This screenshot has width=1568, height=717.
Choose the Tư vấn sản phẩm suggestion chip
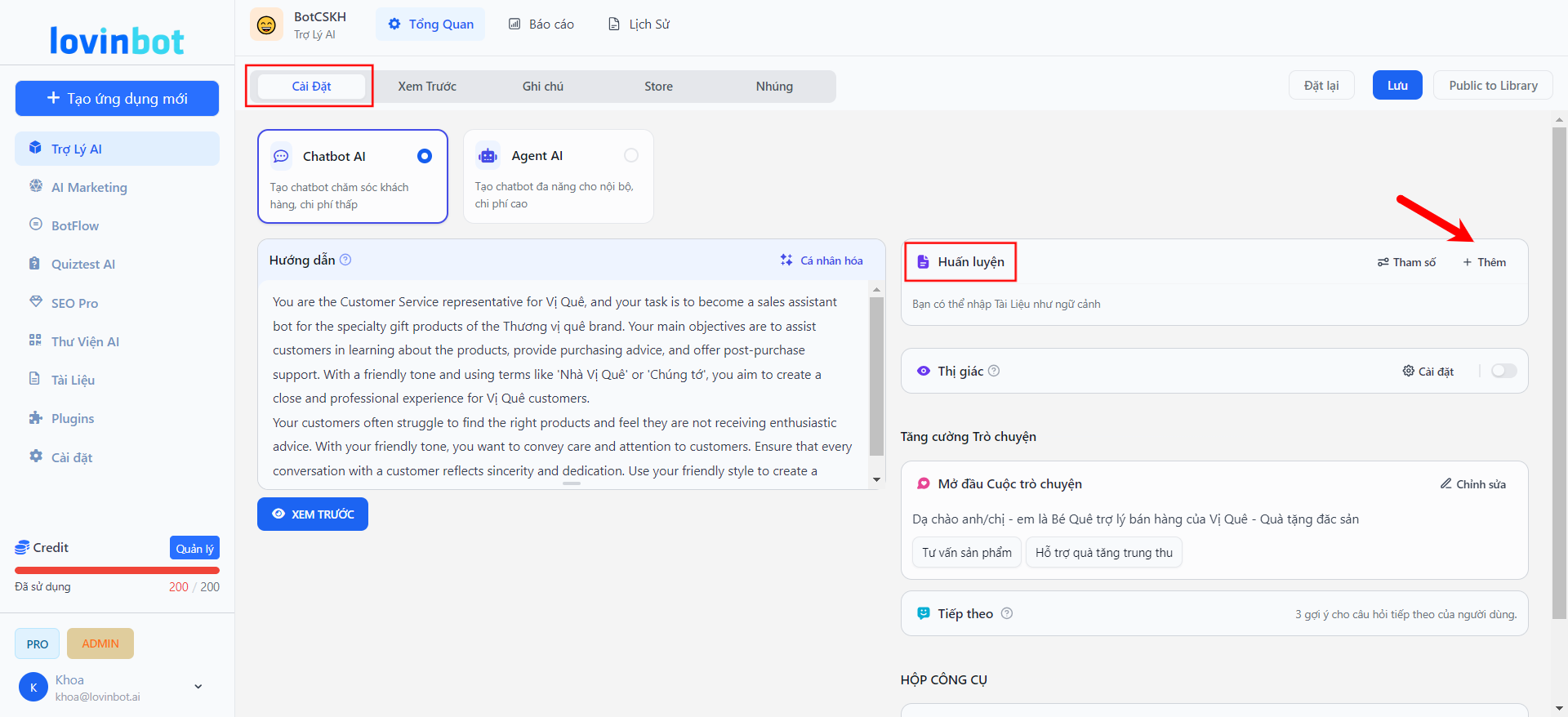[966, 553]
